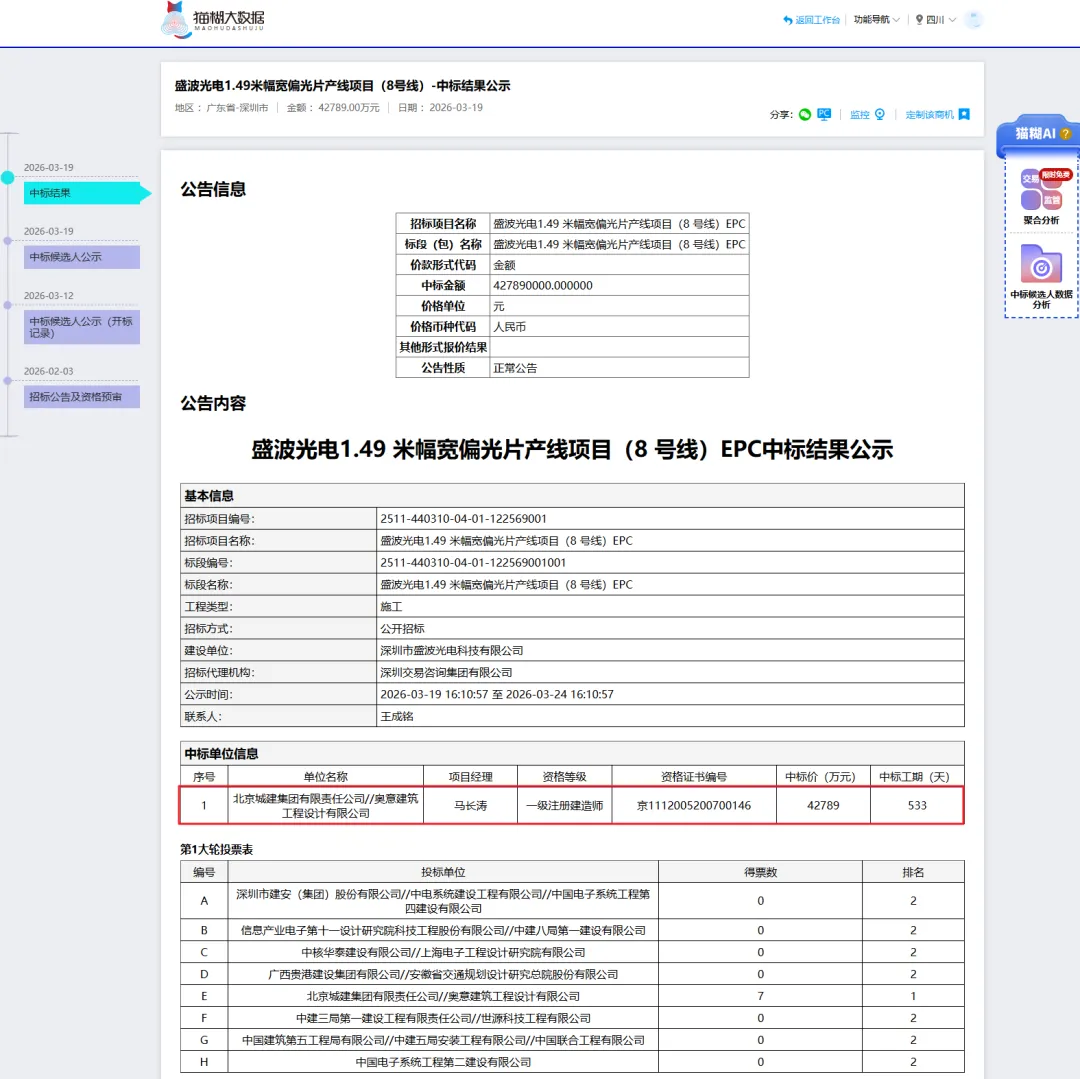Click bidder D 广西贵港建设集团 row
1080x1079 pixels.
click(x=572, y=974)
